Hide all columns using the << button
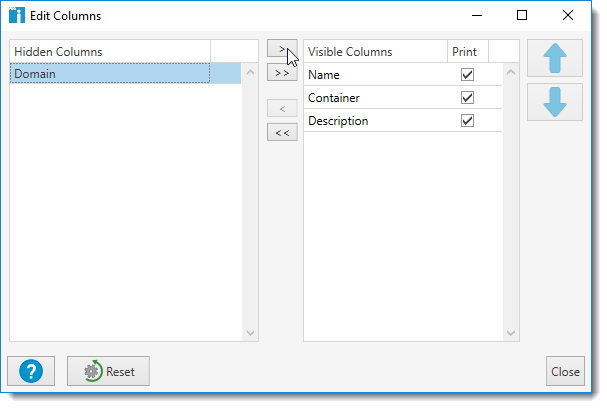 [x=282, y=132]
